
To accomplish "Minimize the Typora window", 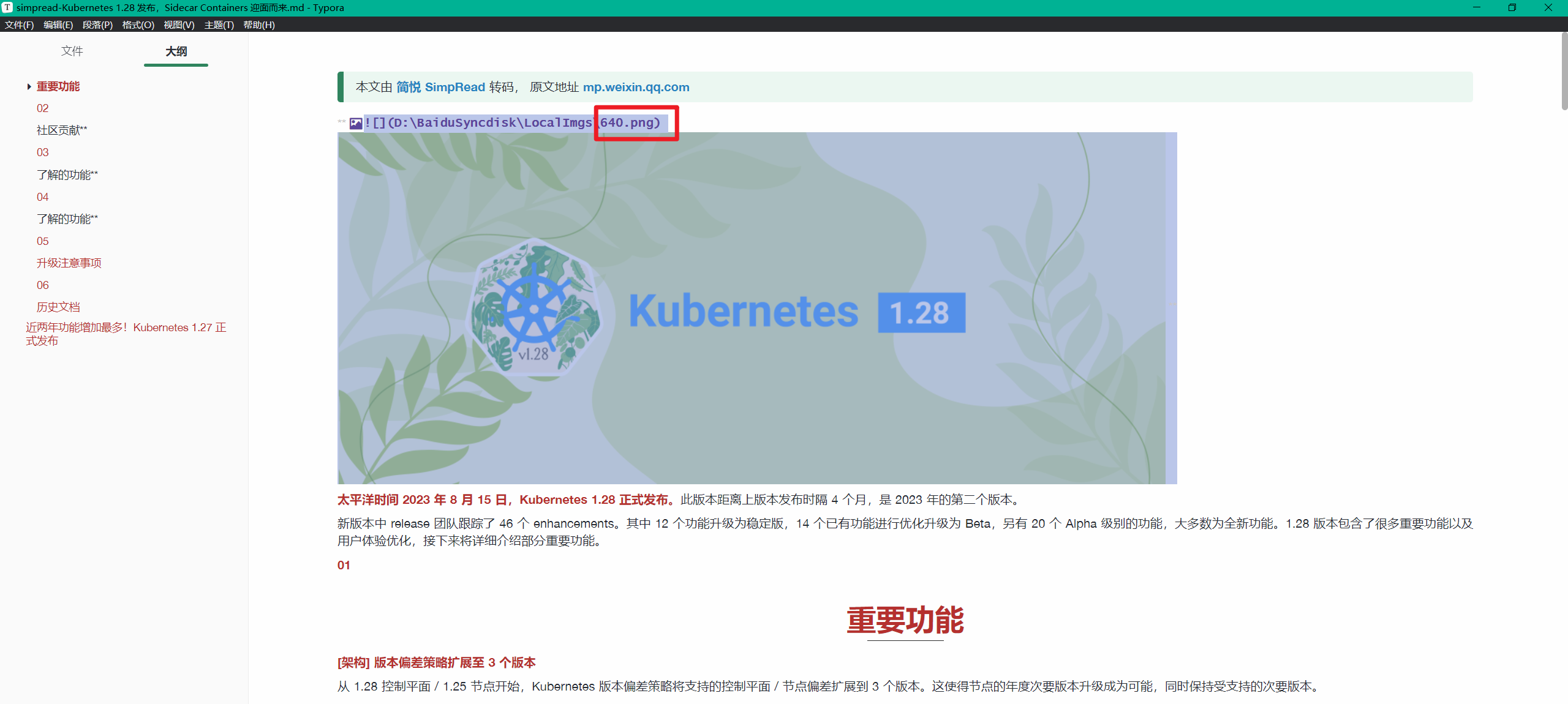I will 1477,7.
